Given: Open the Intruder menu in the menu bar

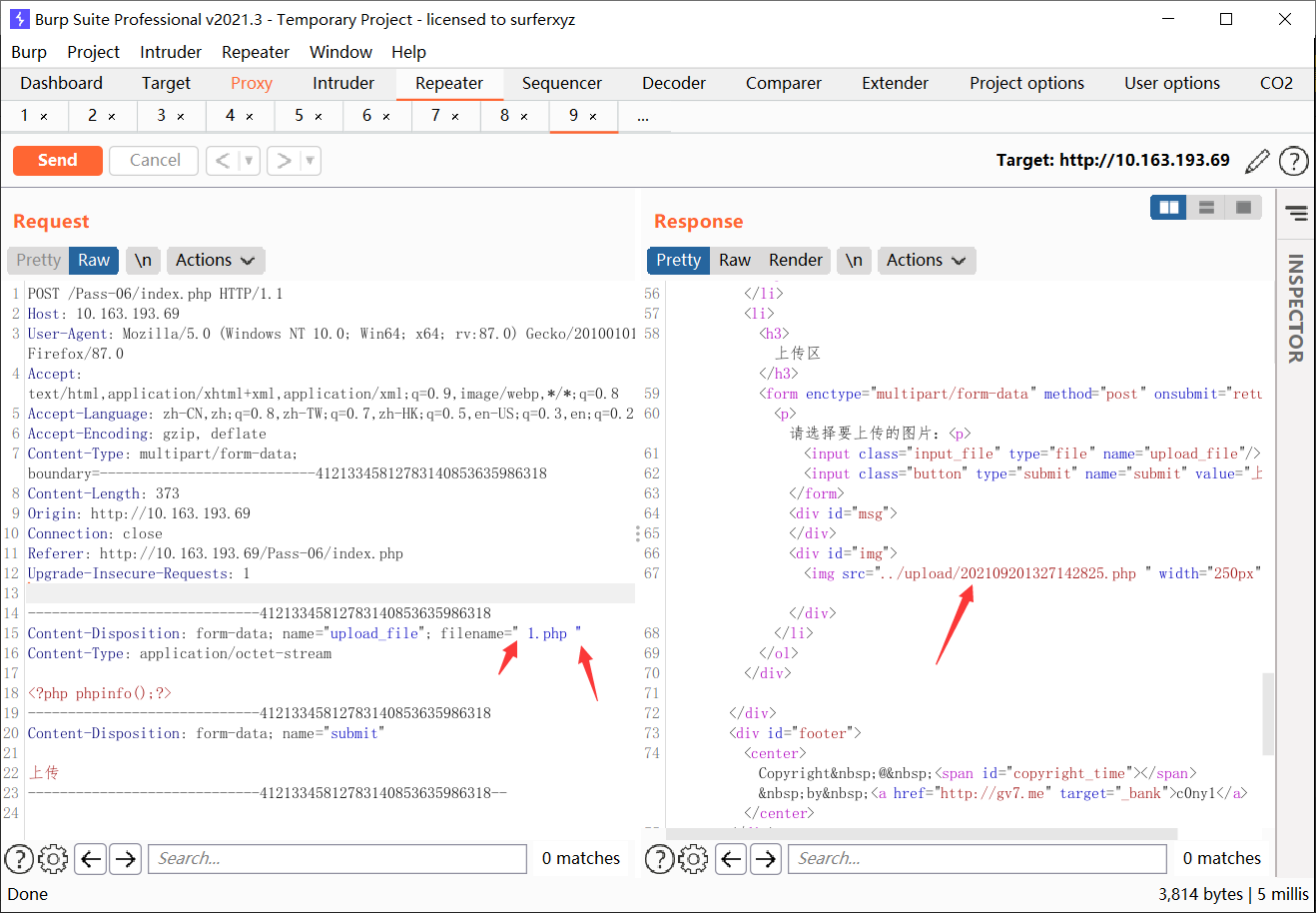Looking at the screenshot, I should pyautogui.click(x=171, y=52).
